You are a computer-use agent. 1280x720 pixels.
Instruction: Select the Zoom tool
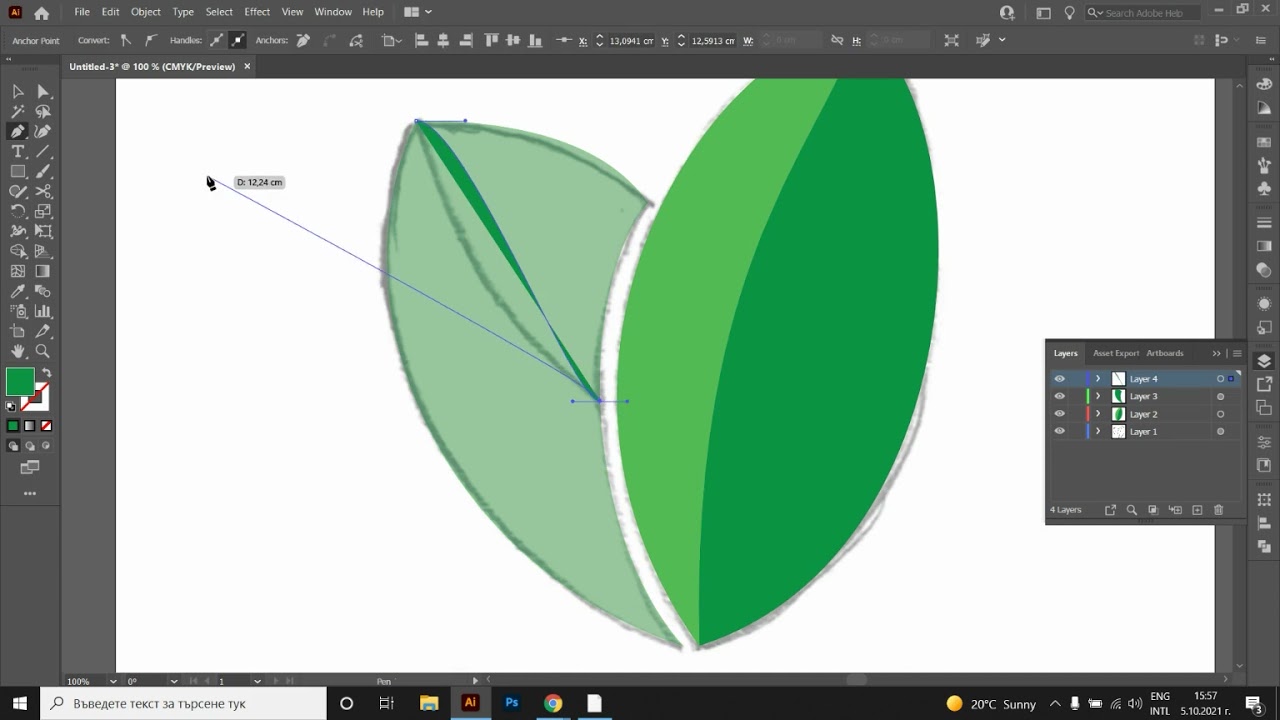pos(43,351)
